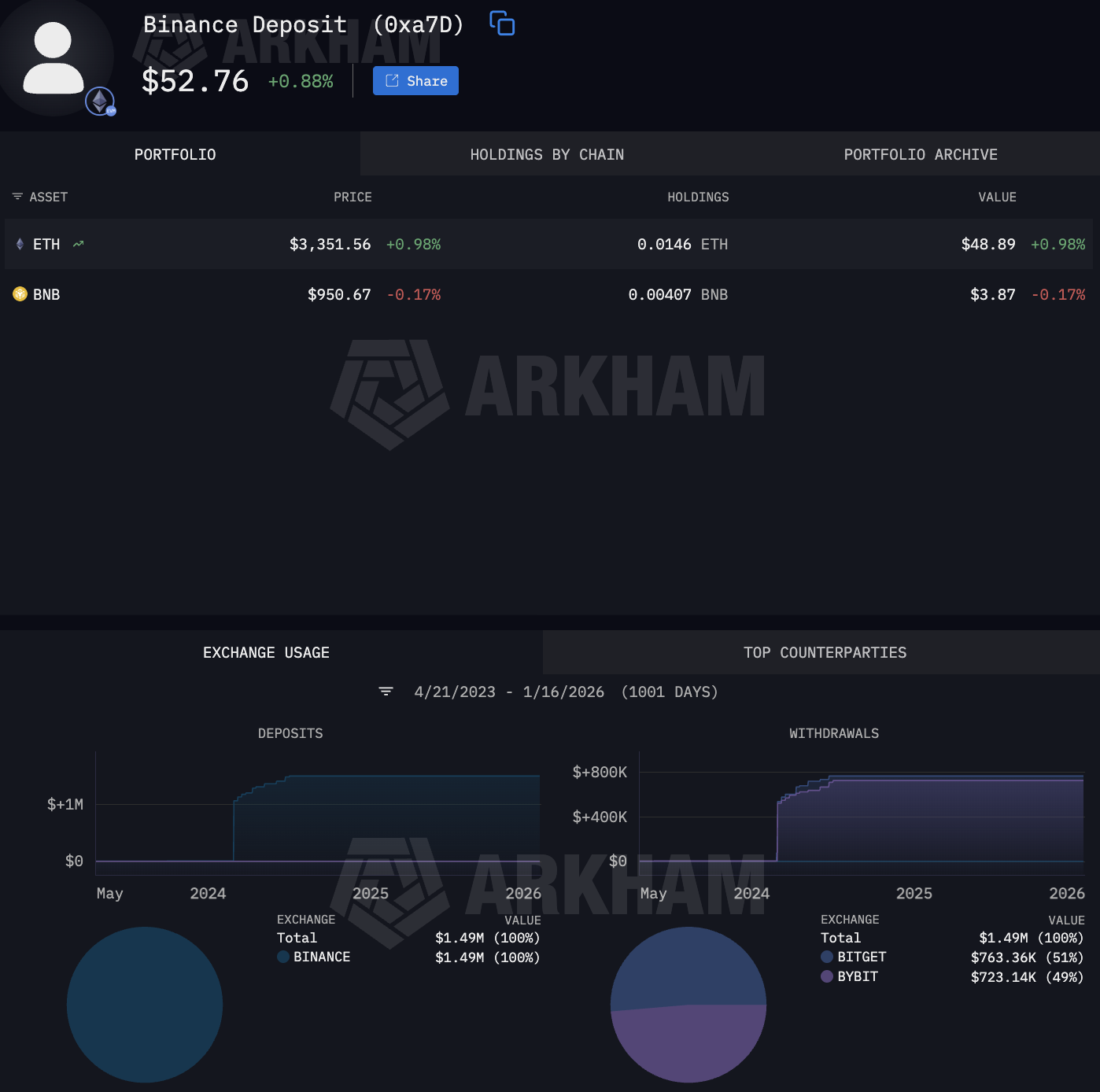Select the ETH token logo in the asset list
Screen dimensions: 1100x1092
pos(19,244)
